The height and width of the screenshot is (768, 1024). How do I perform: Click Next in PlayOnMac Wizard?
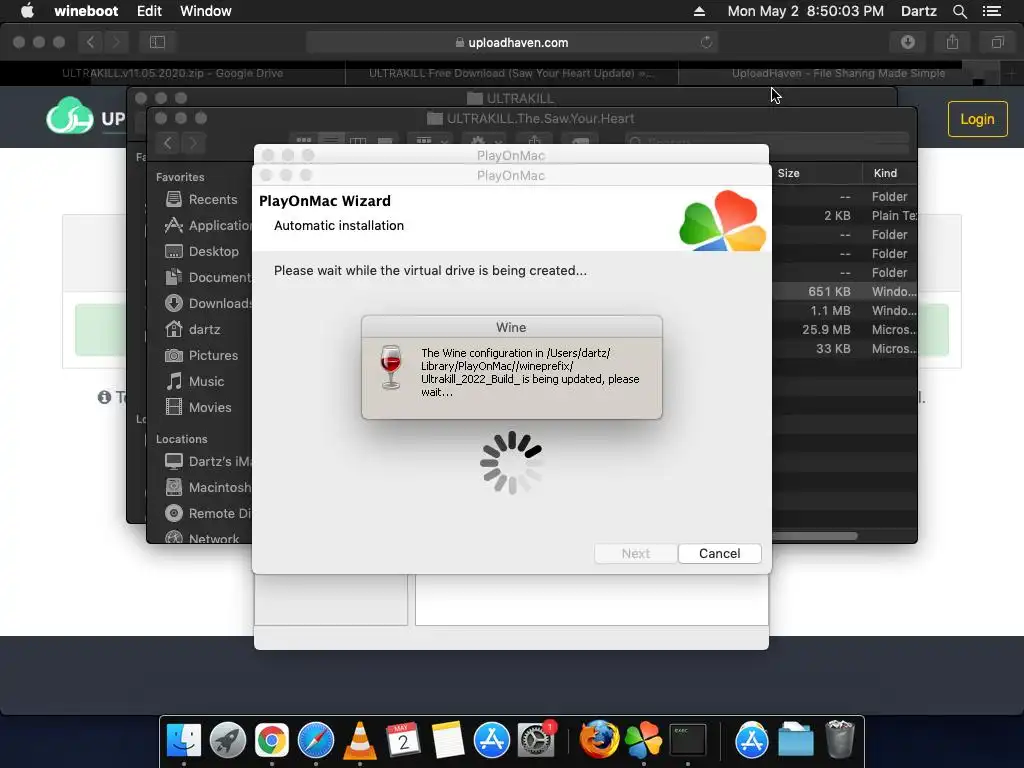[635, 553]
